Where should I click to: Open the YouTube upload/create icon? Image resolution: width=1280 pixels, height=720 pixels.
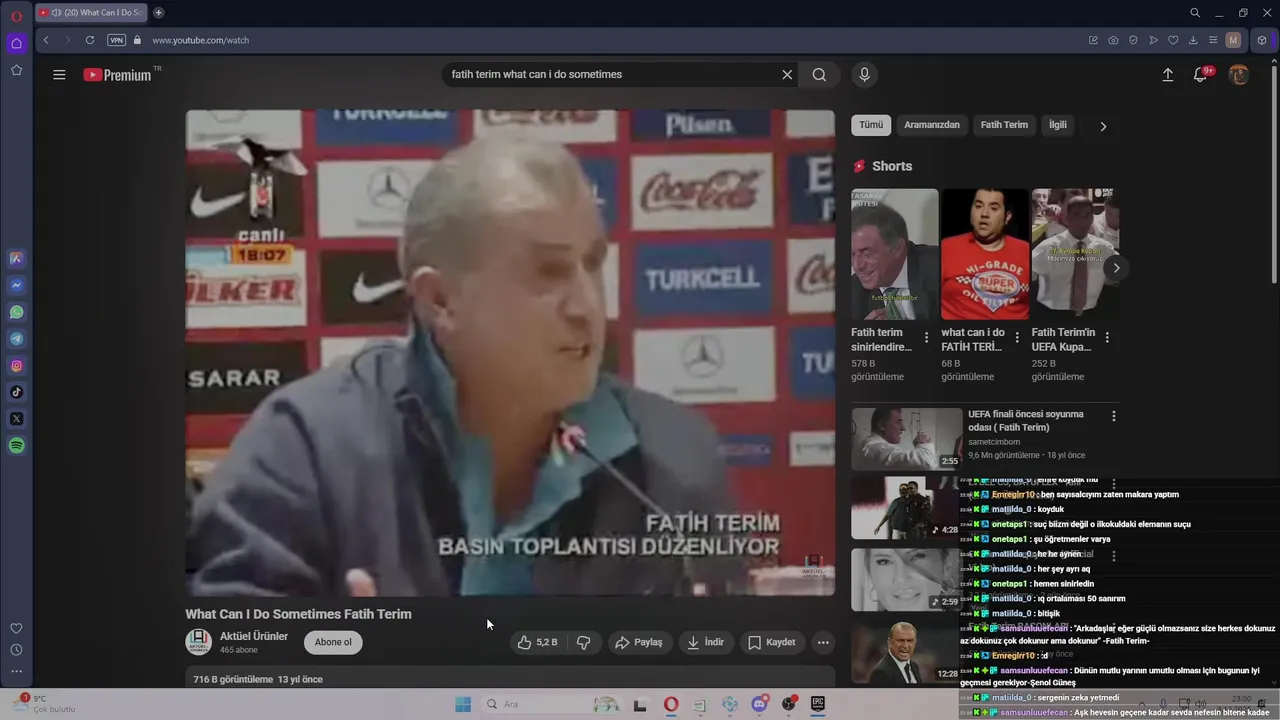click(x=1167, y=75)
